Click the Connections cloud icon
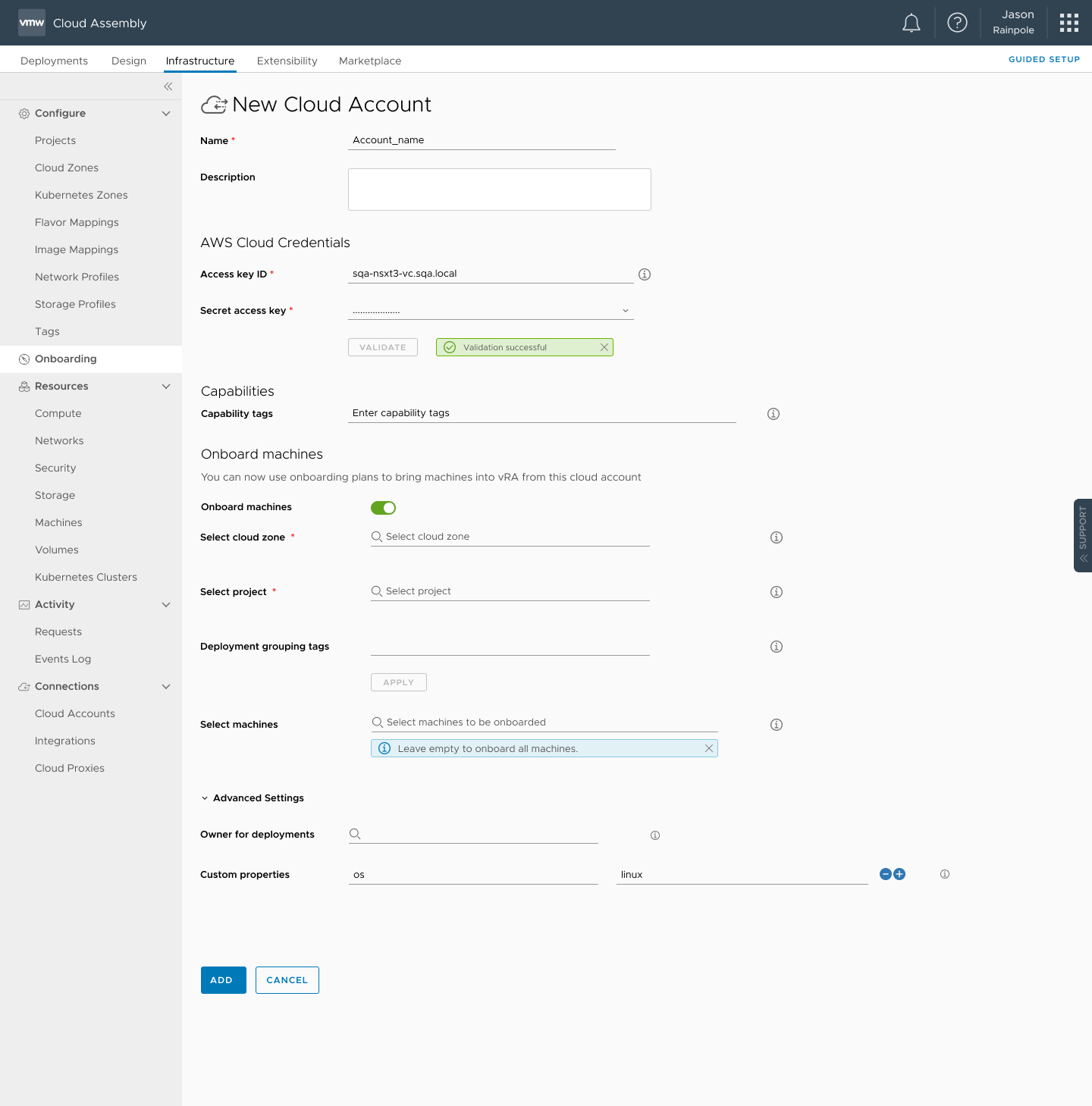 24,687
